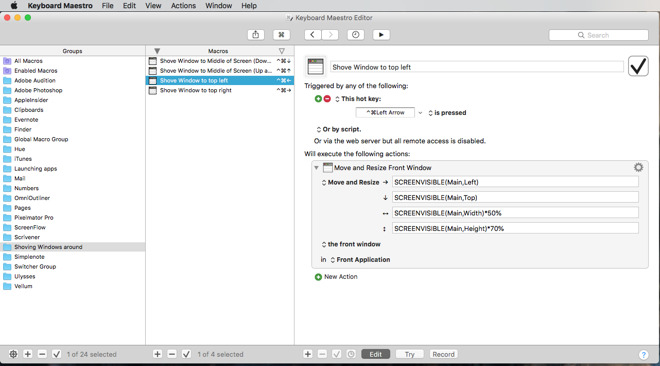Open the Window menu
The width and height of the screenshot is (660, 366).
point(218,5)
